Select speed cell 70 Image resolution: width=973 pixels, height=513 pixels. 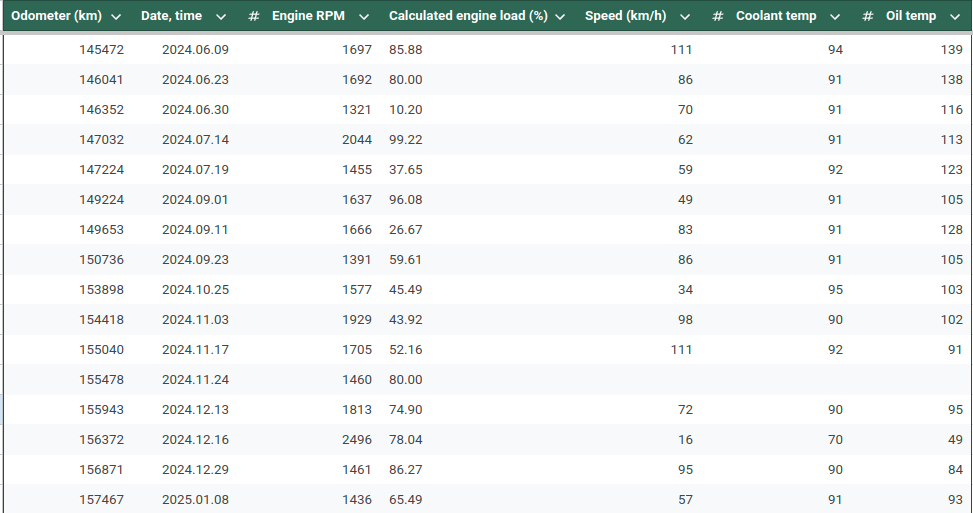tap(685, 110)
